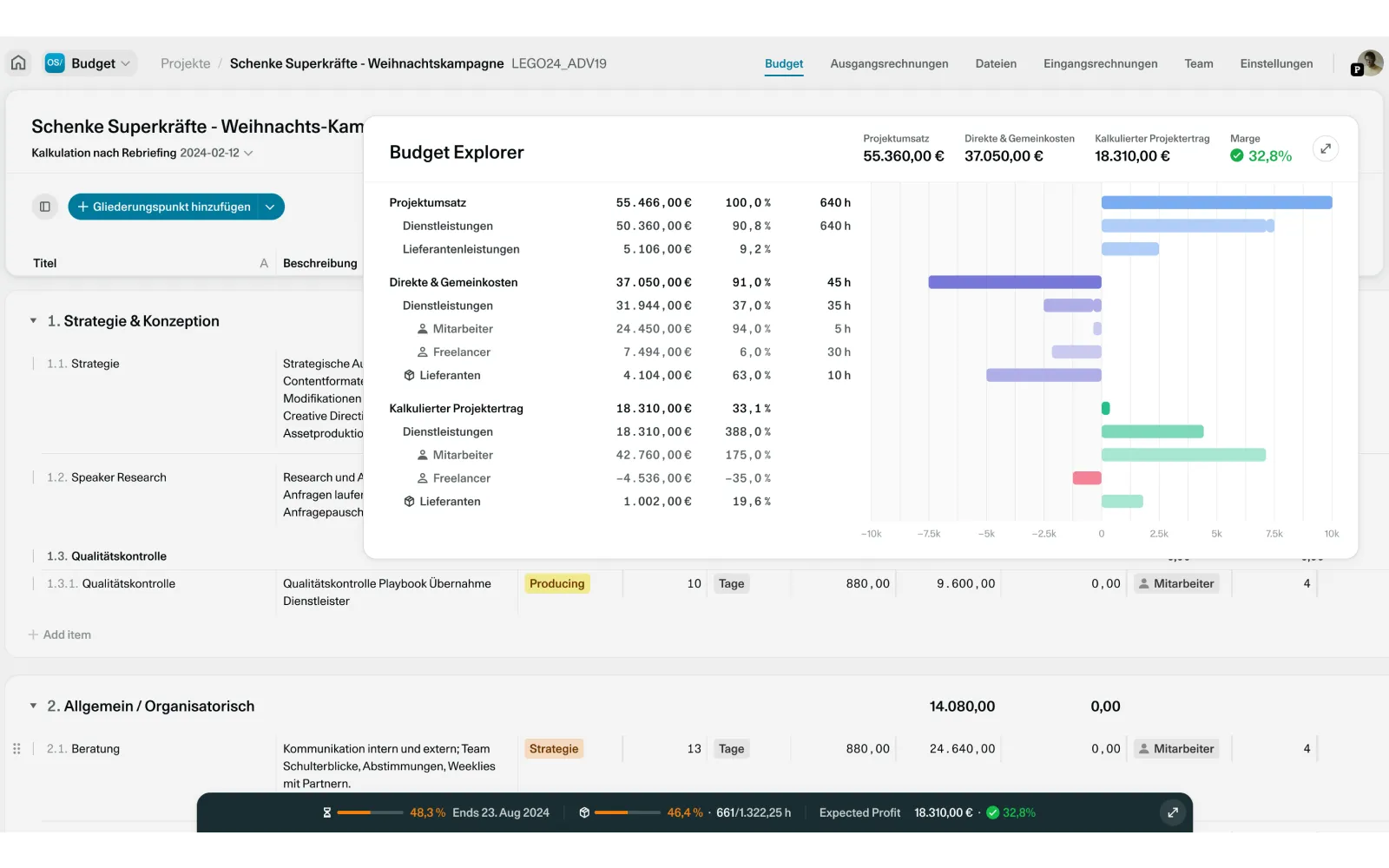Click drag handle beside Beratung row
The height and width of the screenshot is (868, 1389).
[x=16, y=748]
